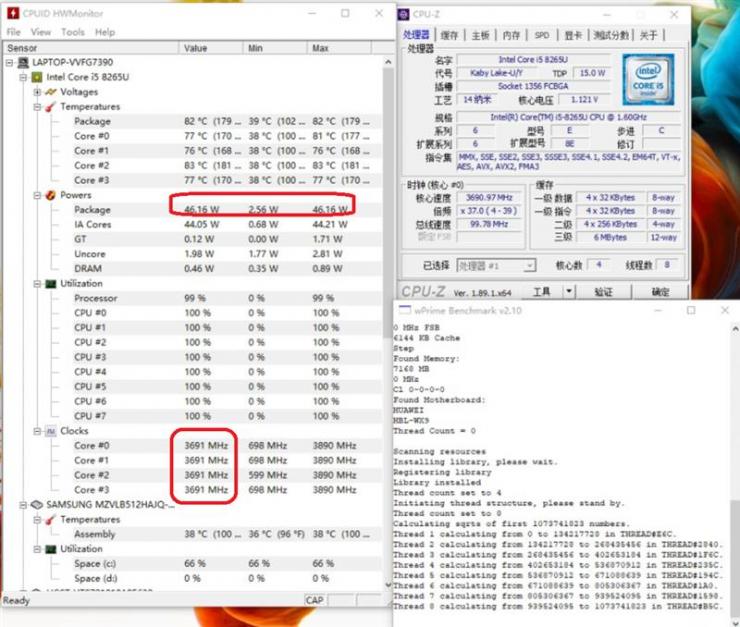The width and height of the screenshot is (740, 627).
Task: Click the Voltages lightning icon
Action: [x=50, y=92]
